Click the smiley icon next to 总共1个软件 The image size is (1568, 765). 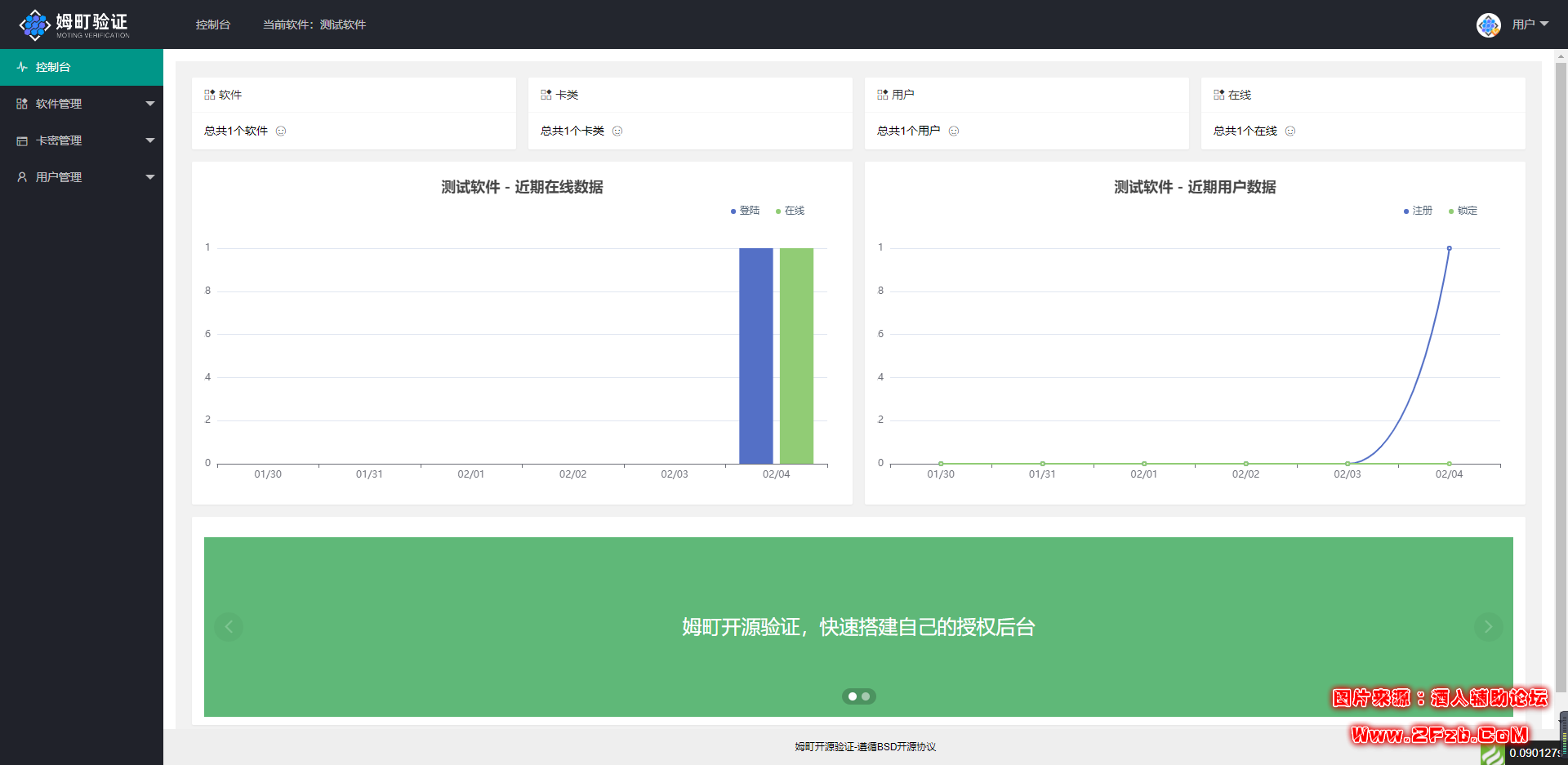click(x=281, y=131)
